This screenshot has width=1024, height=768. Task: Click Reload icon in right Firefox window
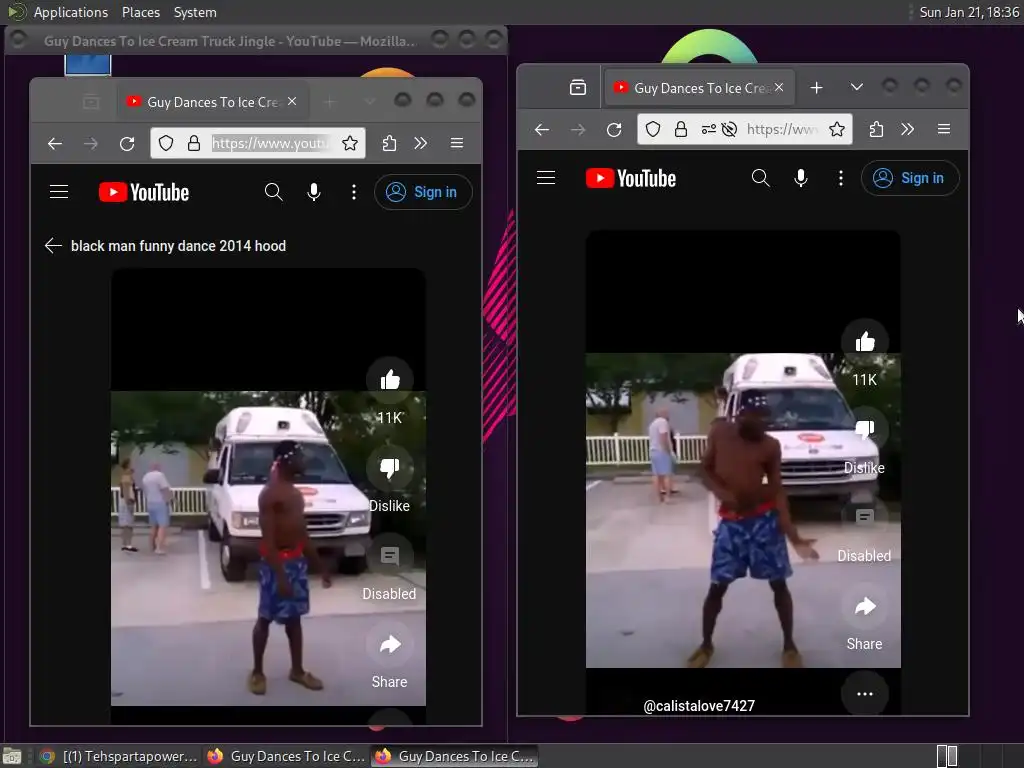pos(614,129)
